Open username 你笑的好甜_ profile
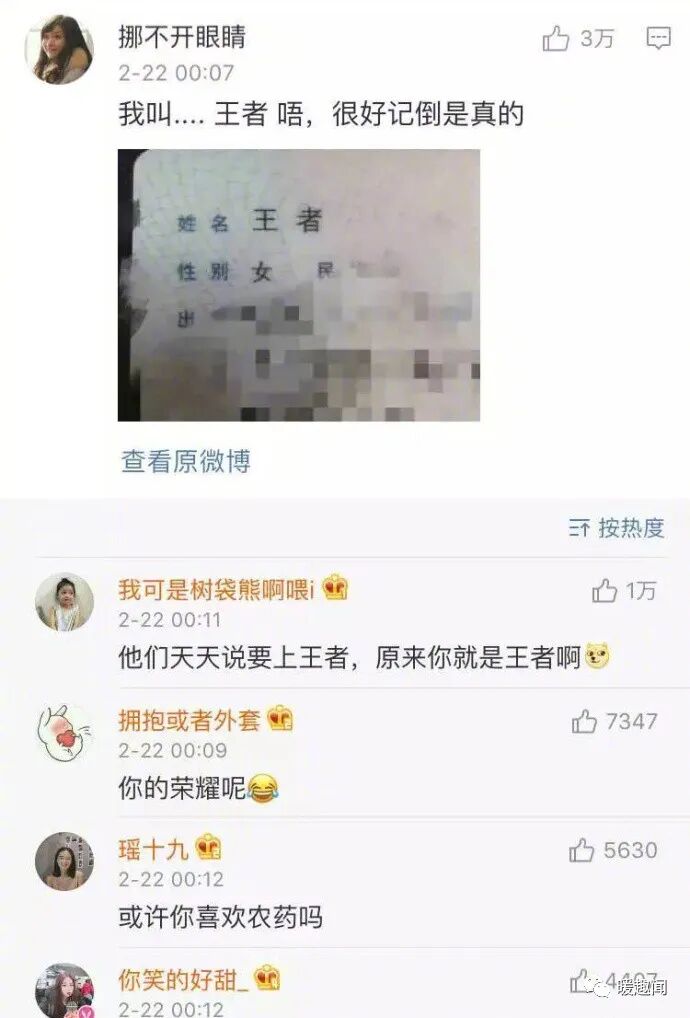This screenshot has height=1018, width=690. (x=184, y=980)
